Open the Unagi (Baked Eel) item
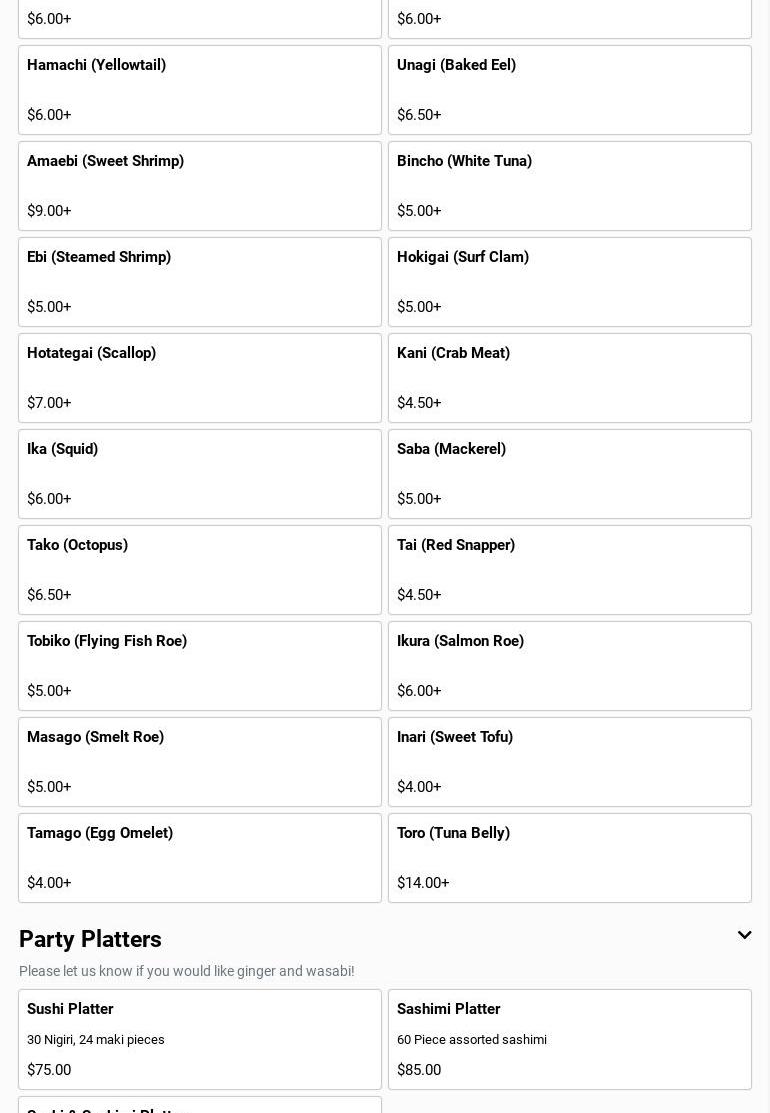This screenshot has width=770, height=1113. (x=569, y=90)
